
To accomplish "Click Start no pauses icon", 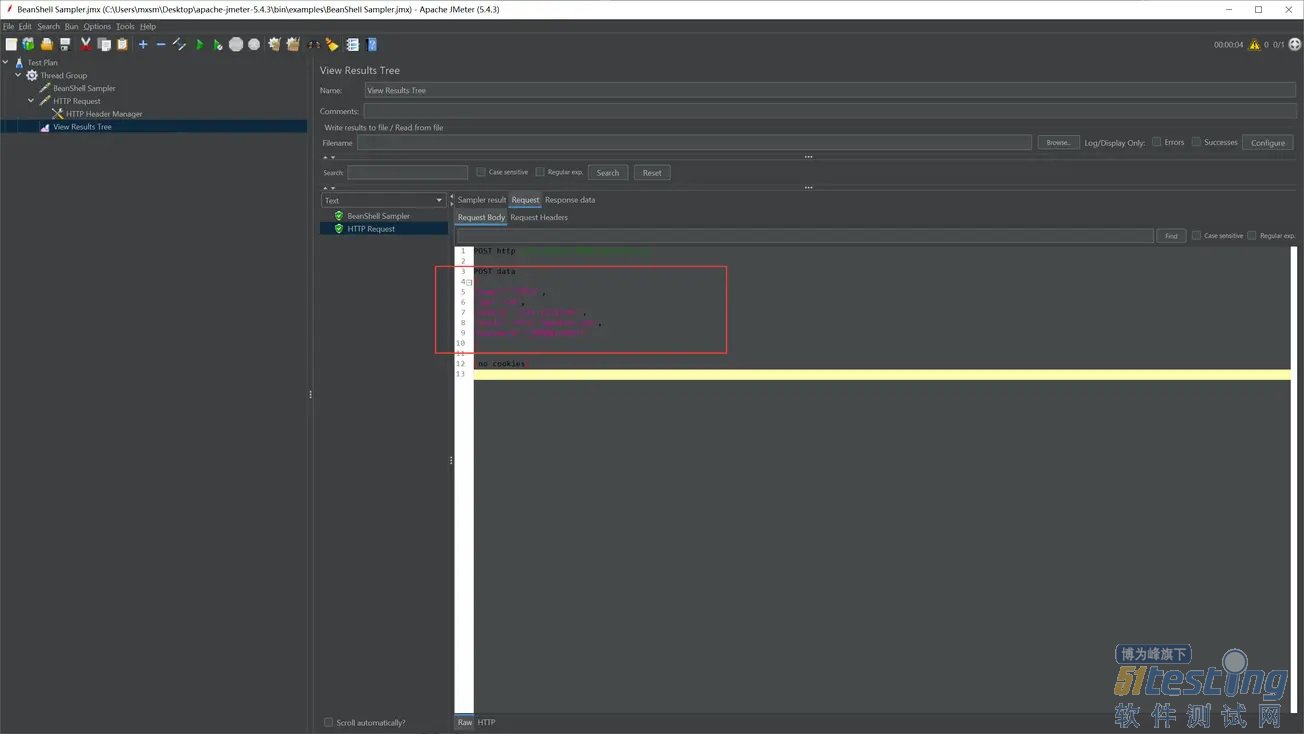I will pyautogui.click(x=217, y=44).
